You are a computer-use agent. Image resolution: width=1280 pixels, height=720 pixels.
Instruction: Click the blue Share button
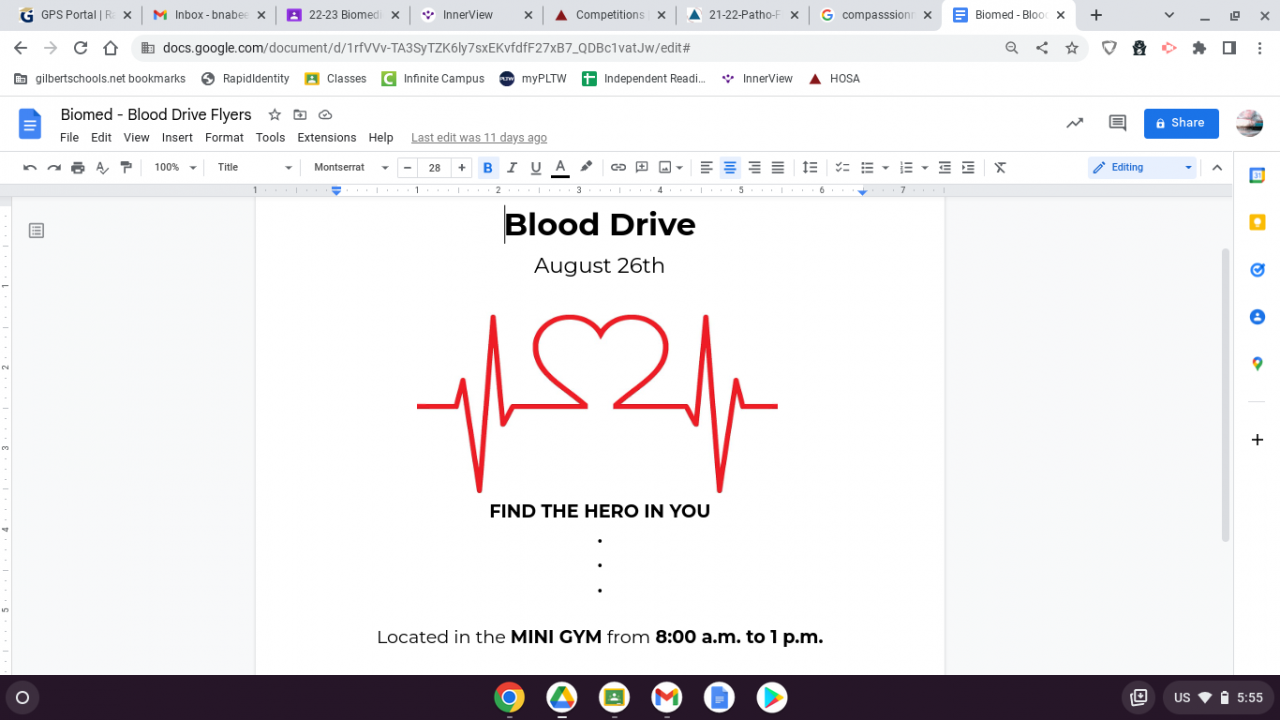pos(1180,123)
